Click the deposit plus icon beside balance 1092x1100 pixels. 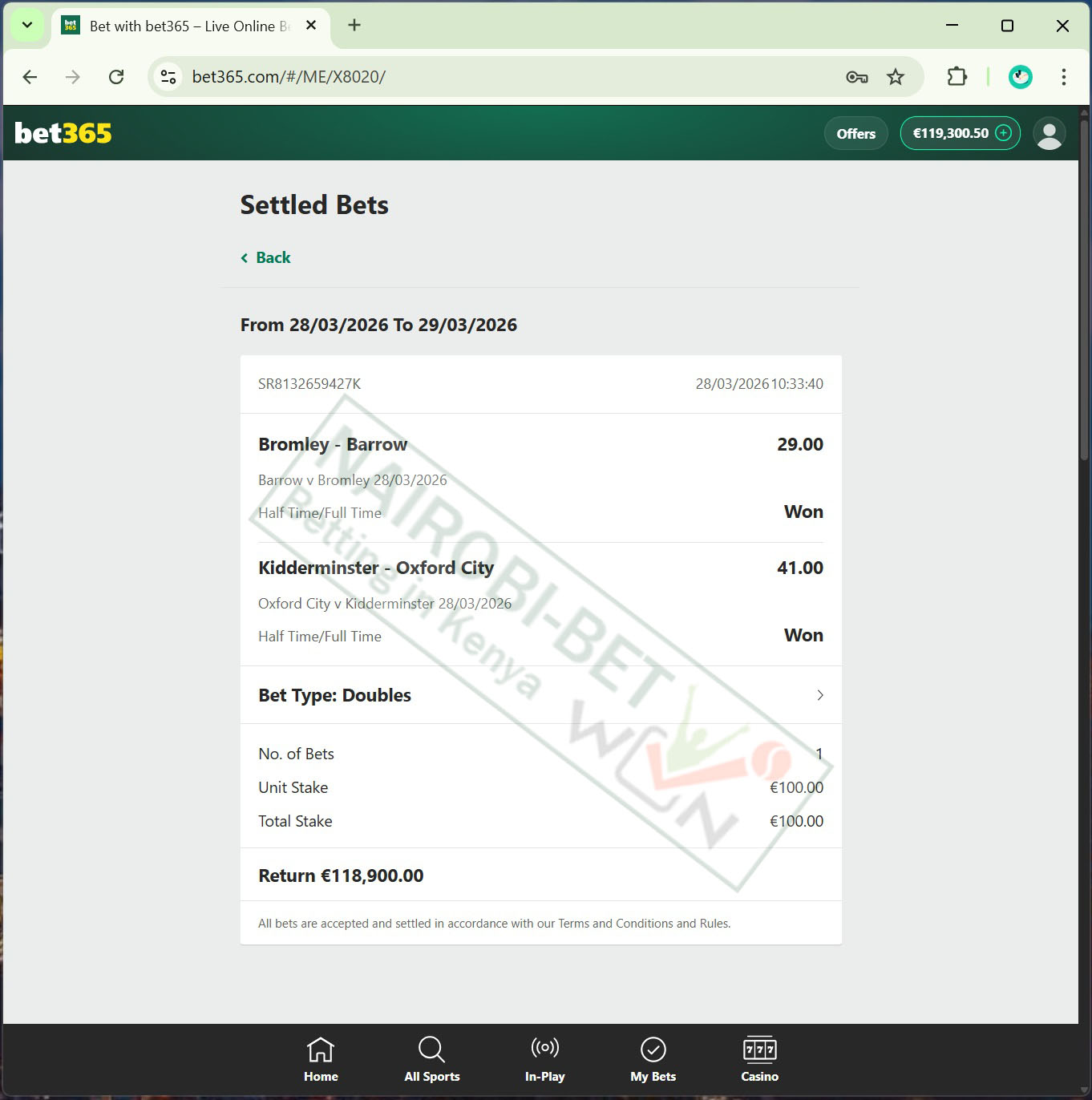pos(1002,133)
